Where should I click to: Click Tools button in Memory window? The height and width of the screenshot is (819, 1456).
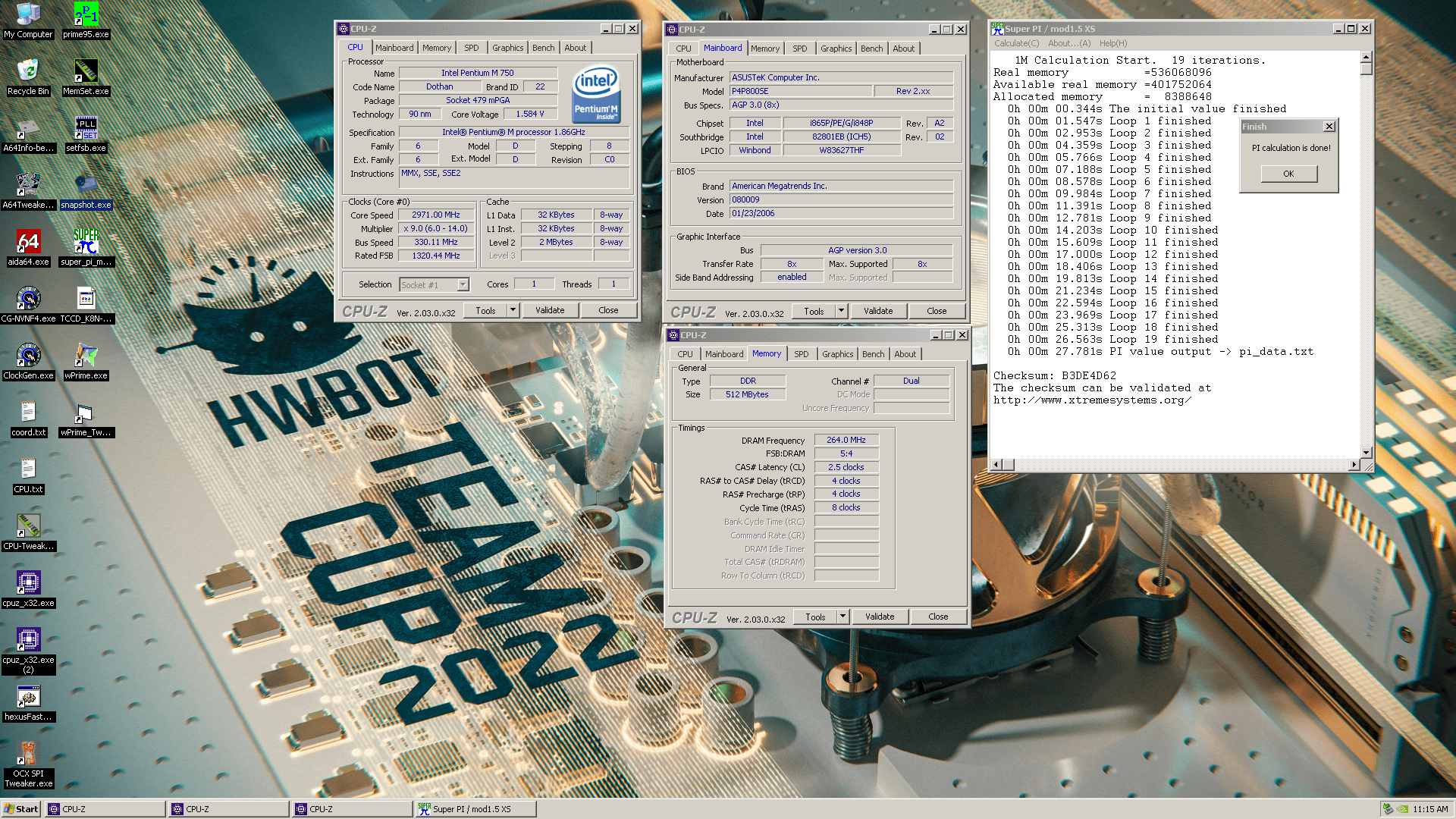(815, 617)
